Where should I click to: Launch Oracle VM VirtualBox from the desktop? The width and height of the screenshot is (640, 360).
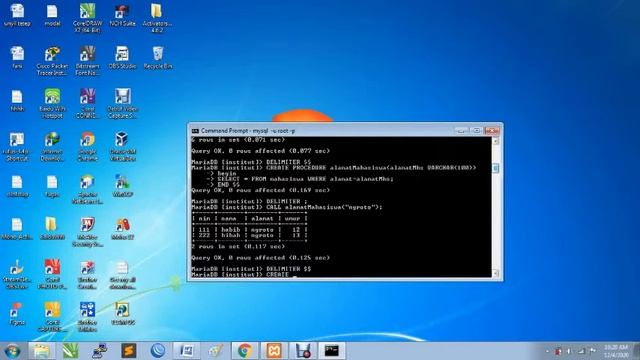[122, 146]
